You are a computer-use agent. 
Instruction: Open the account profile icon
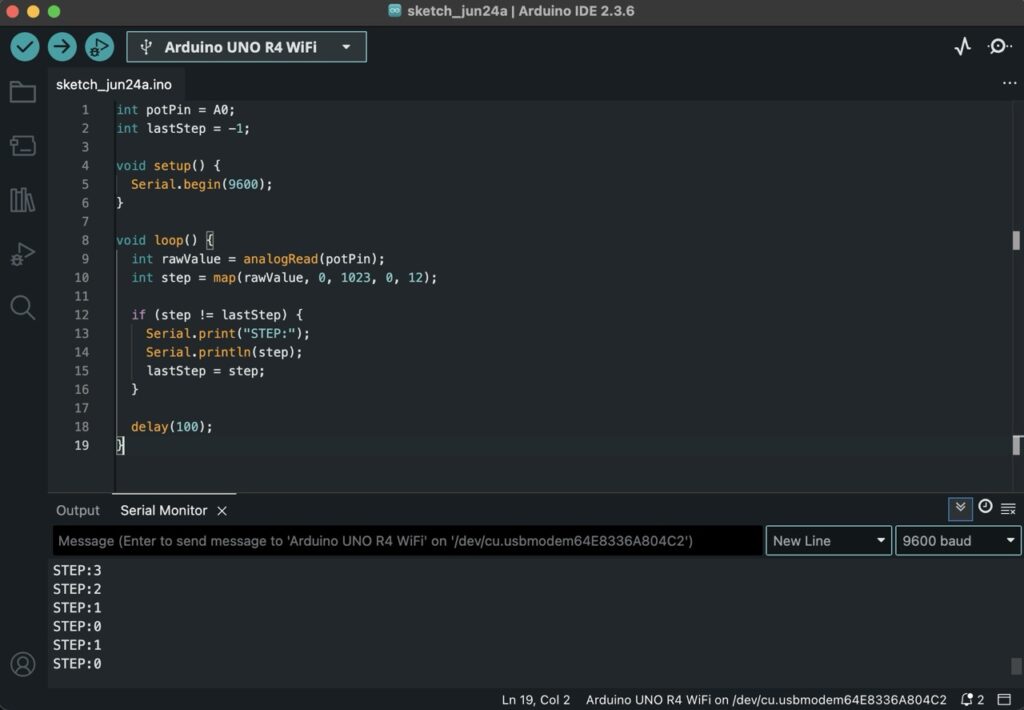[23, 664]
